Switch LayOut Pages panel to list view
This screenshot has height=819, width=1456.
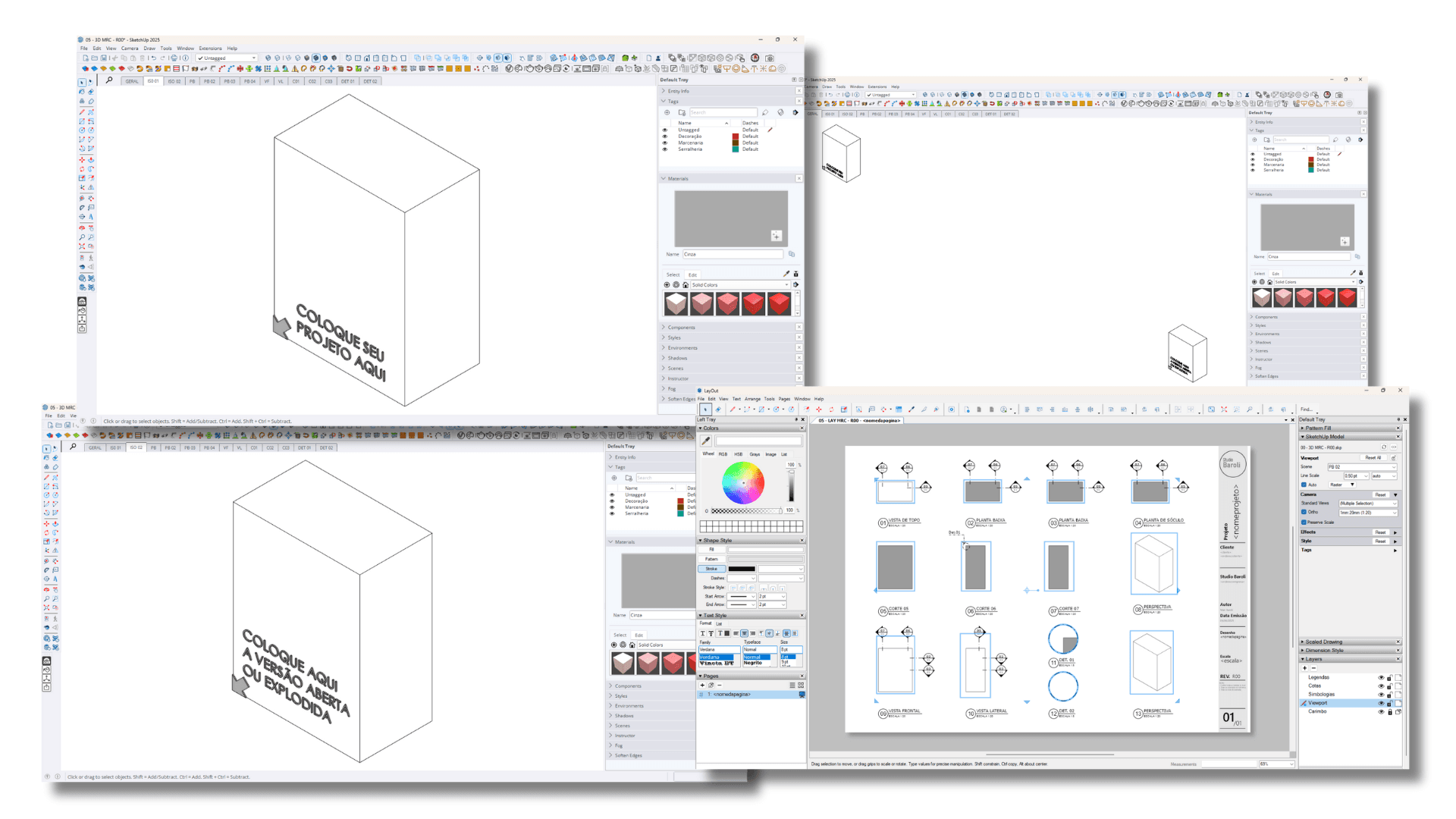click(x=792, y=686)
